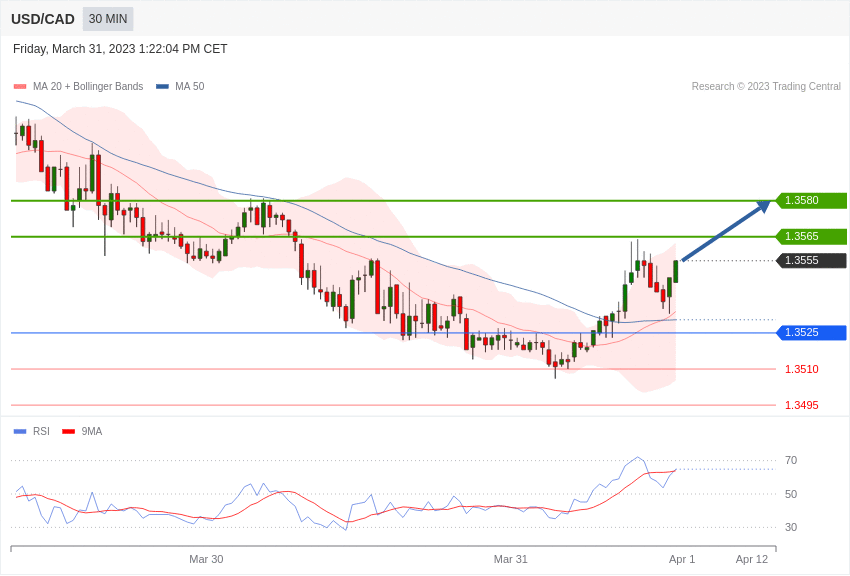Click the RSI 30 axis value
Screen dimensions: 850x576
pyautogui.click(x=791, y=527)
